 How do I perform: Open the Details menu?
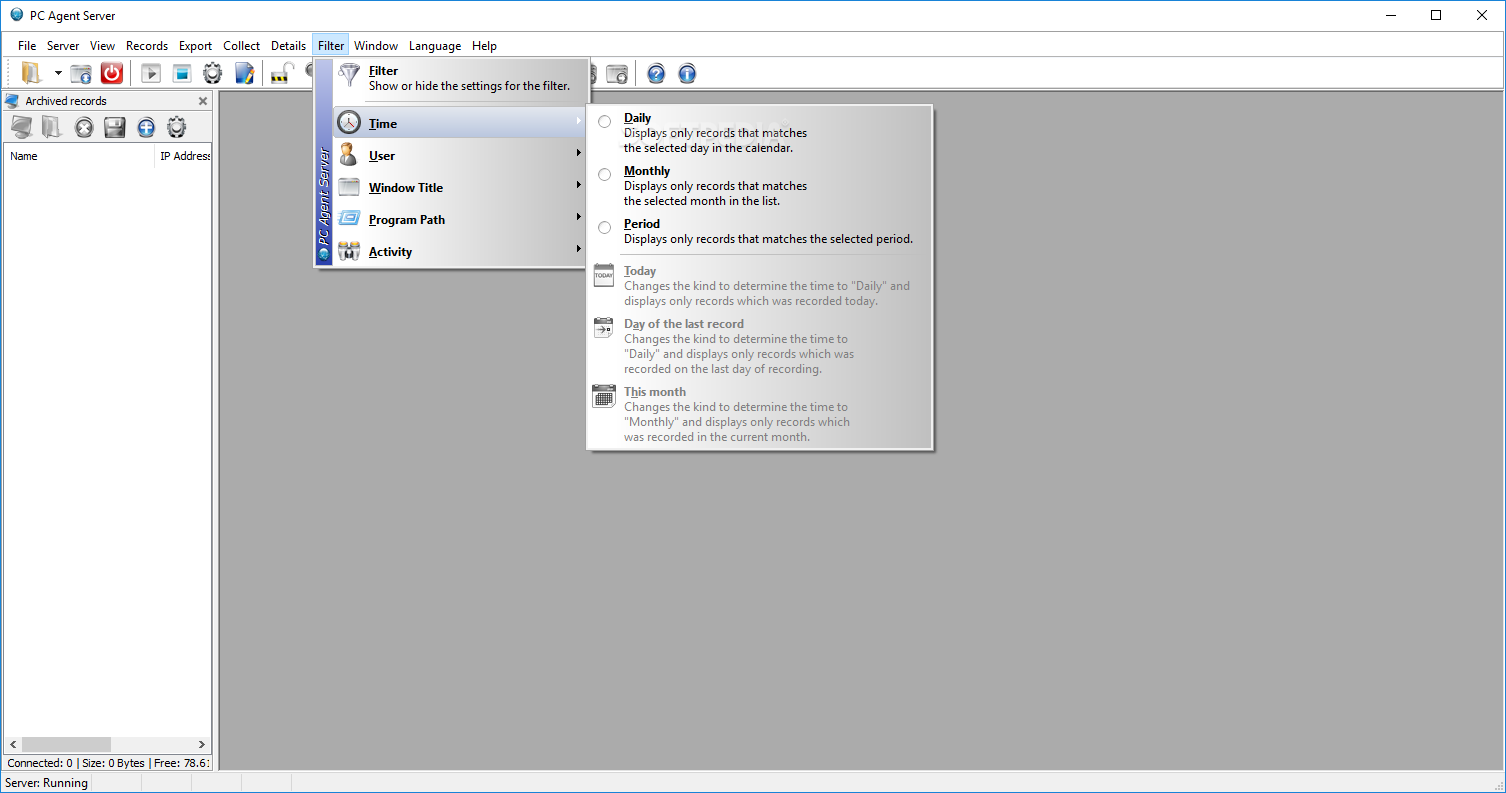288,46
